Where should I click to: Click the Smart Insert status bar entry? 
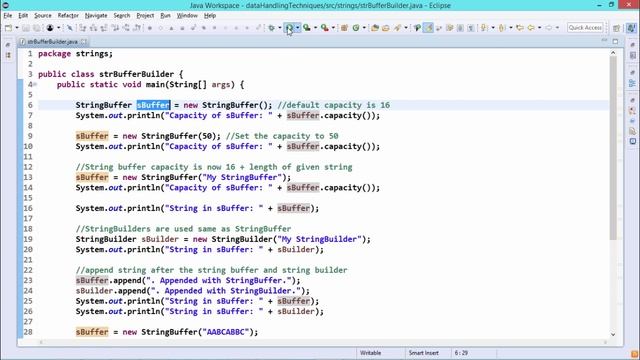(x=424, y=353)
